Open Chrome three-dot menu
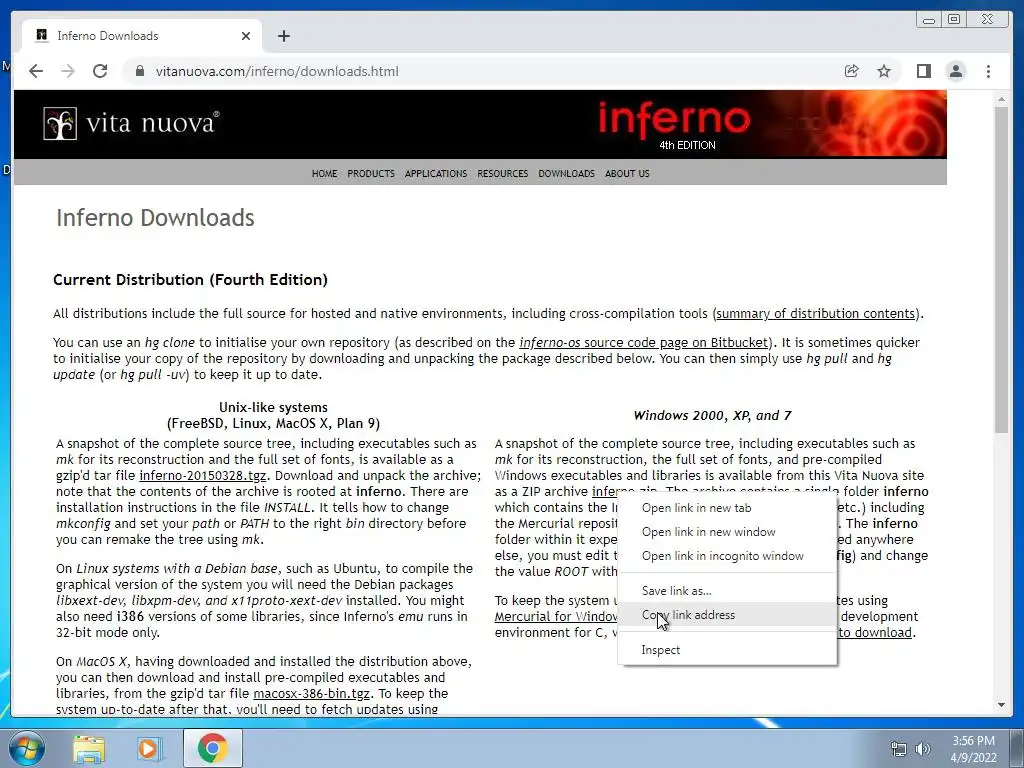The height and width of the screenshot is (768, 1024). coord(988,71)
